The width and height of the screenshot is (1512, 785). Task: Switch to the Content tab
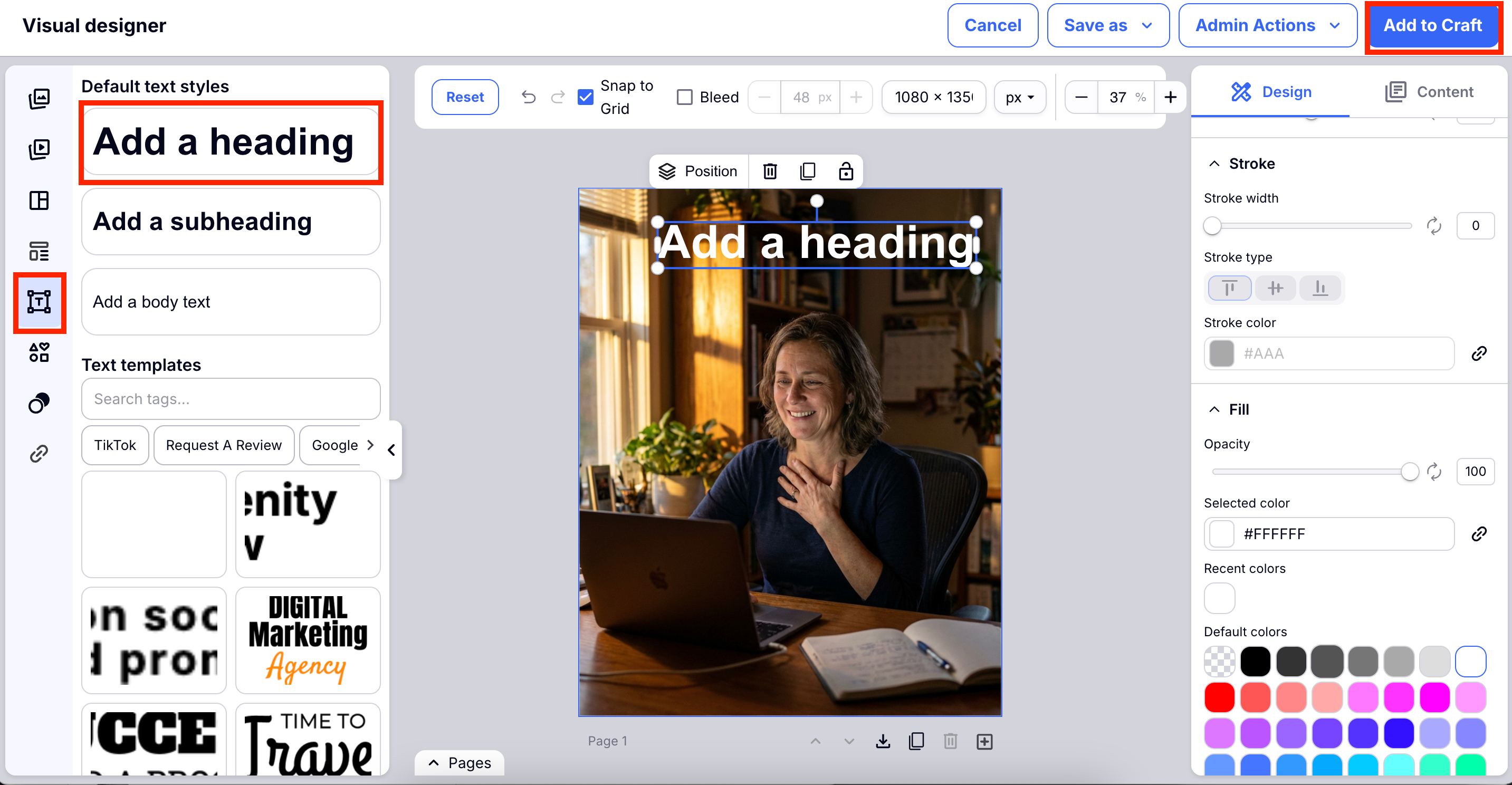pos(1429,92)
